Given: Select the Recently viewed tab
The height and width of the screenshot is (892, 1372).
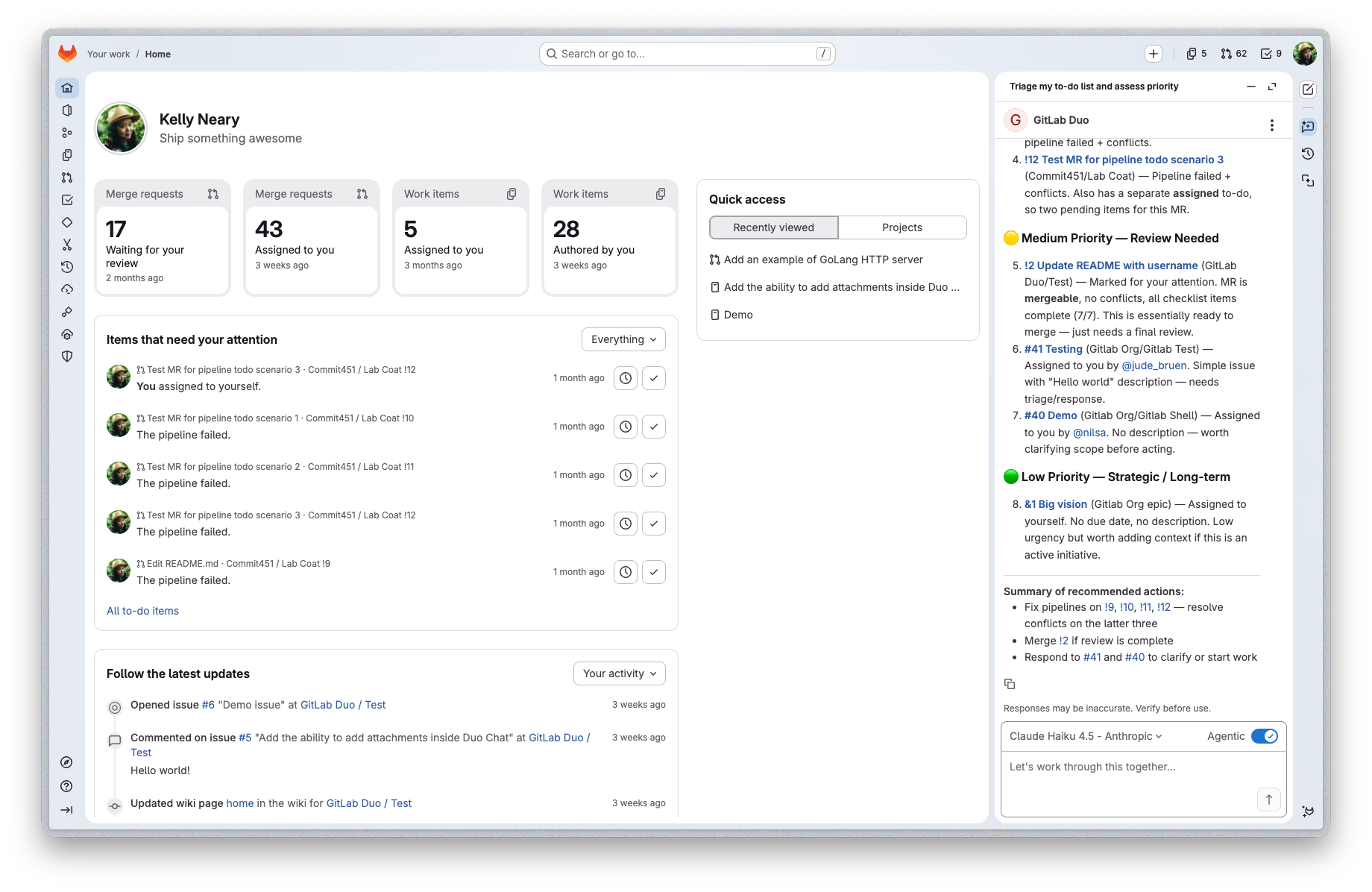Looking at the screenshot, I should coord(774,227).
